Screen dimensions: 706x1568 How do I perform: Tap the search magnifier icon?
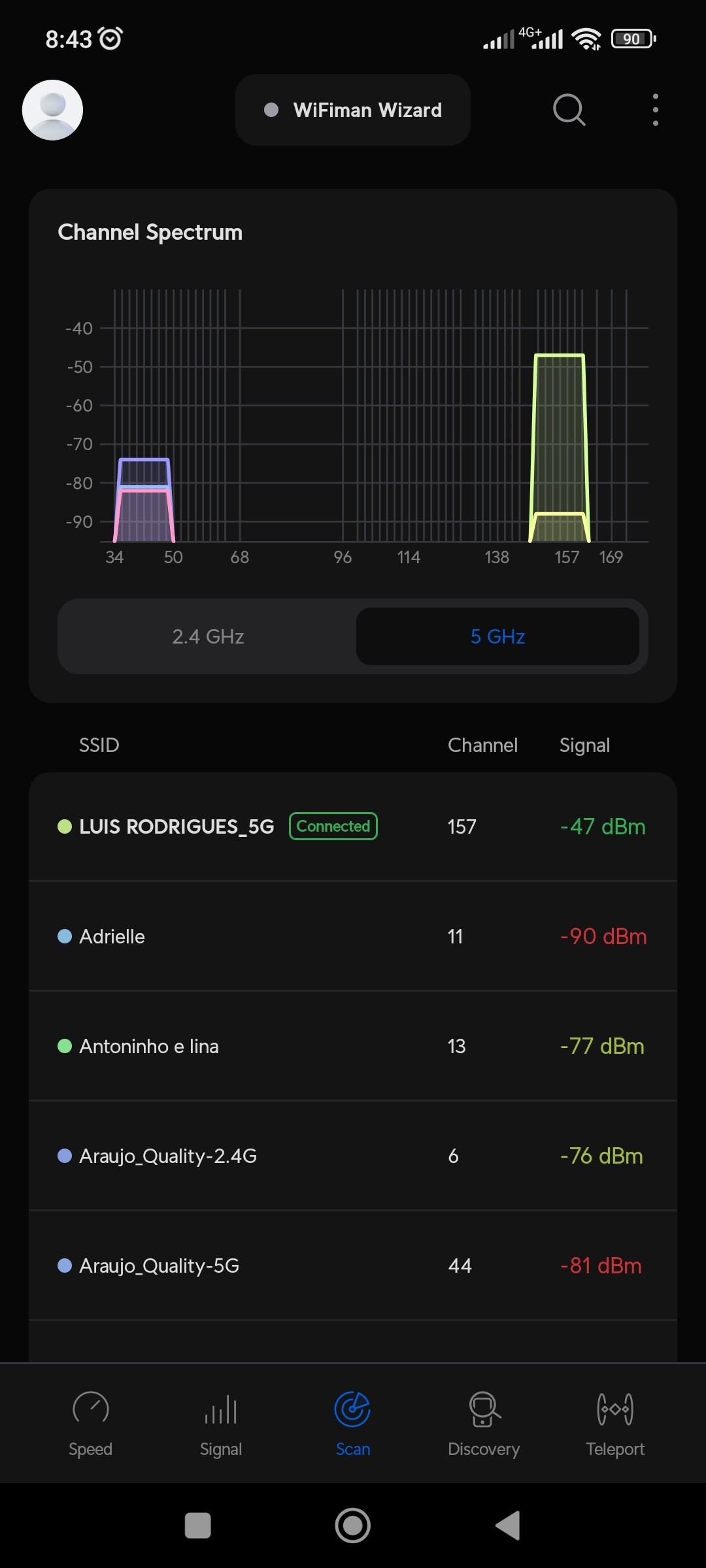(569, 110)
